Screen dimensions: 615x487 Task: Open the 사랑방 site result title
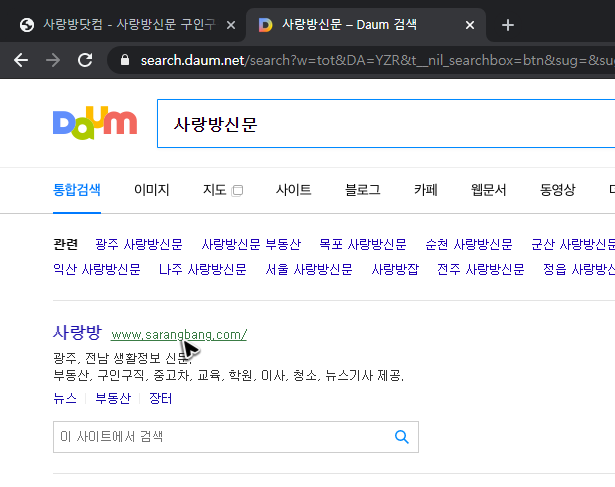click(77, 333)
